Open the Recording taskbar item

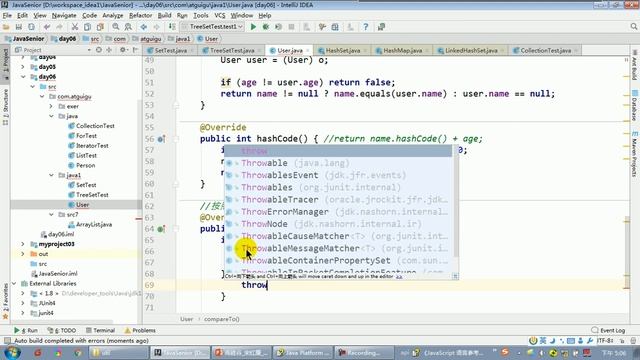click(363, 352)
